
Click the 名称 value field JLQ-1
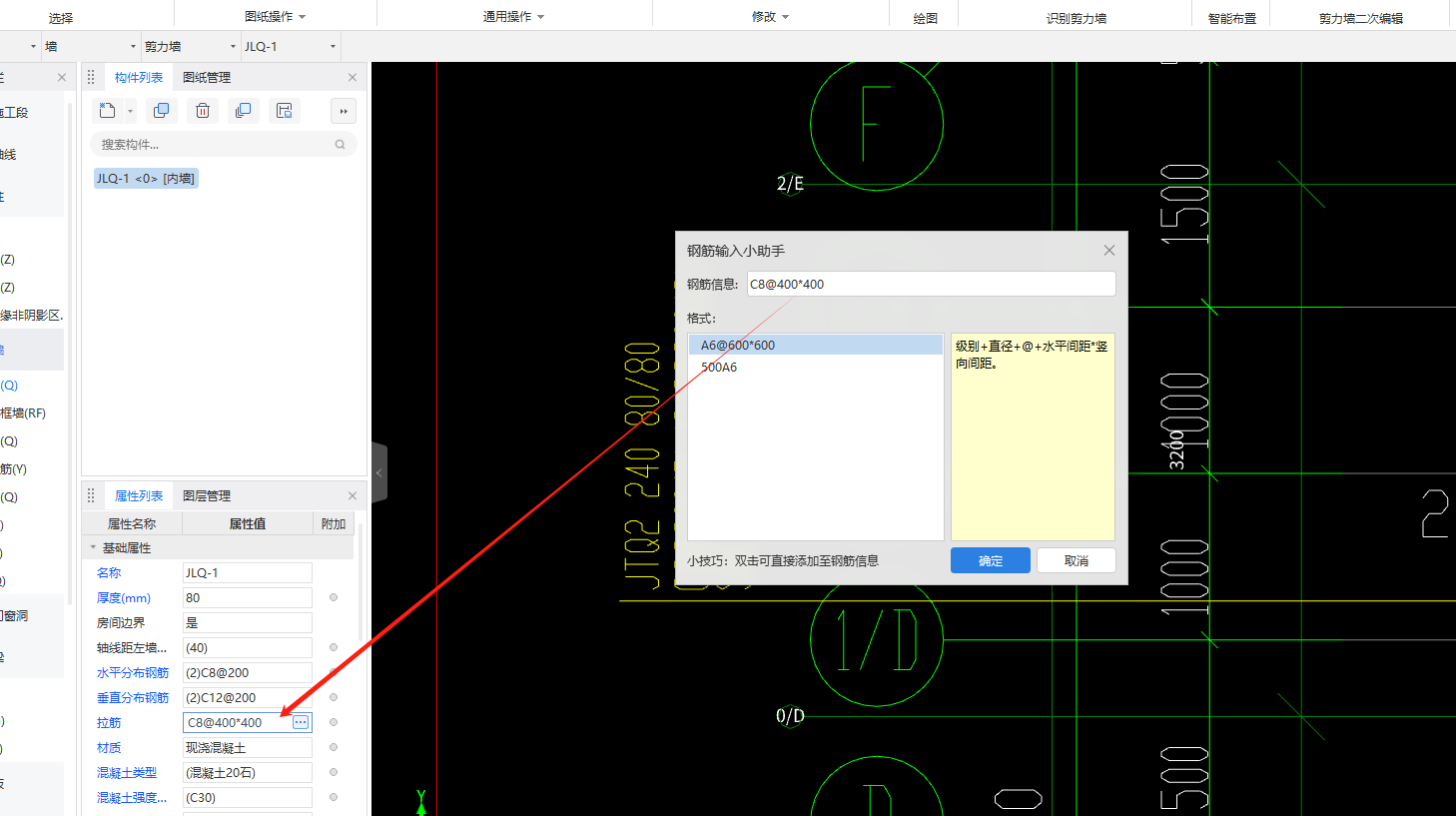[248, 572]
